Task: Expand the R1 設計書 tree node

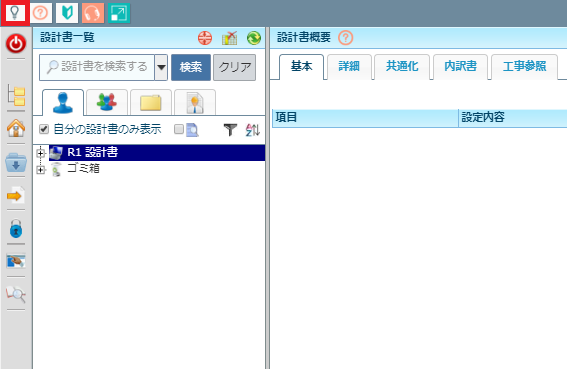Action: pyautogui.click(x=41, y=153)
